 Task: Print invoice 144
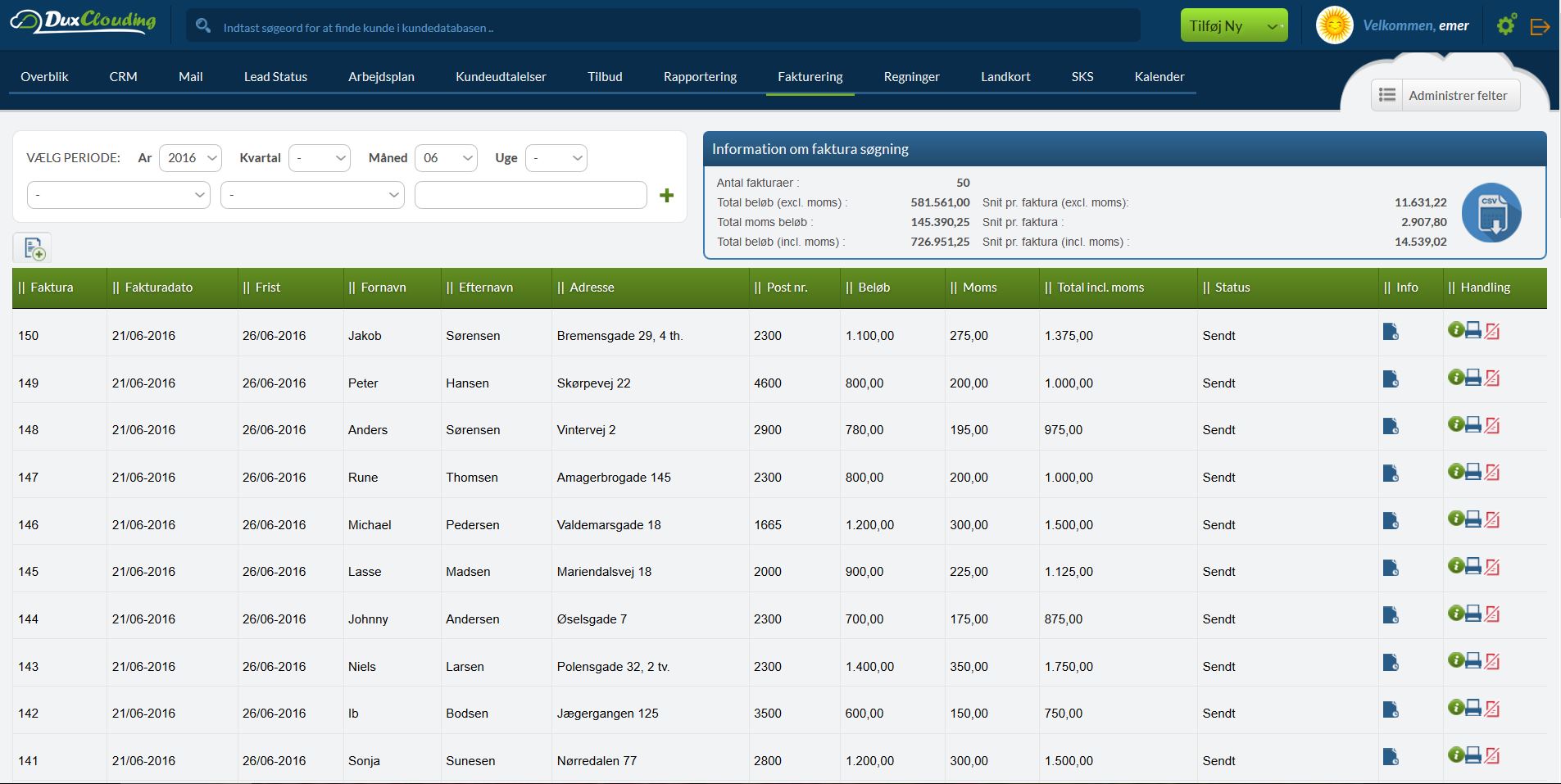[x=1473, y=613]
